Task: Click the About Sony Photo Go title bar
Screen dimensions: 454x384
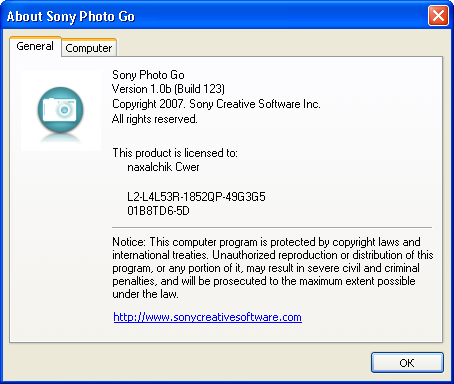Action: [x=213, y=16]
